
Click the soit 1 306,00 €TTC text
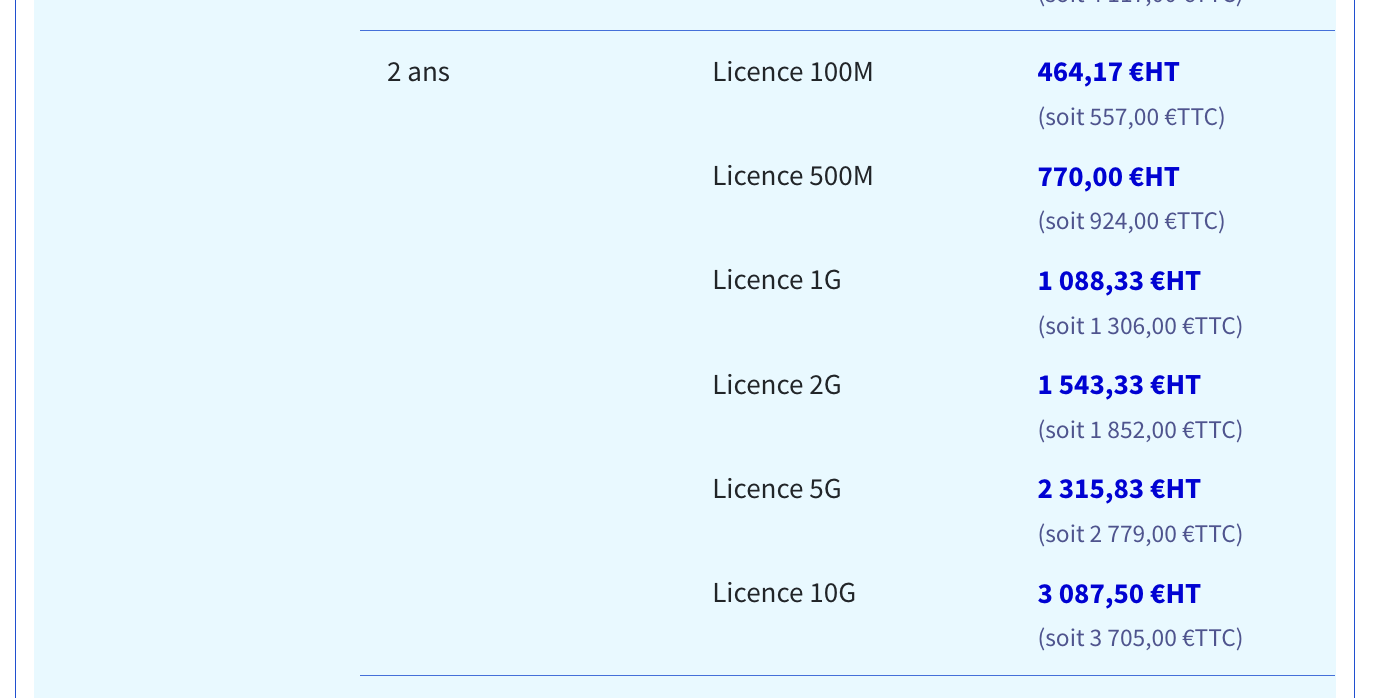(x=1140, y=326)
